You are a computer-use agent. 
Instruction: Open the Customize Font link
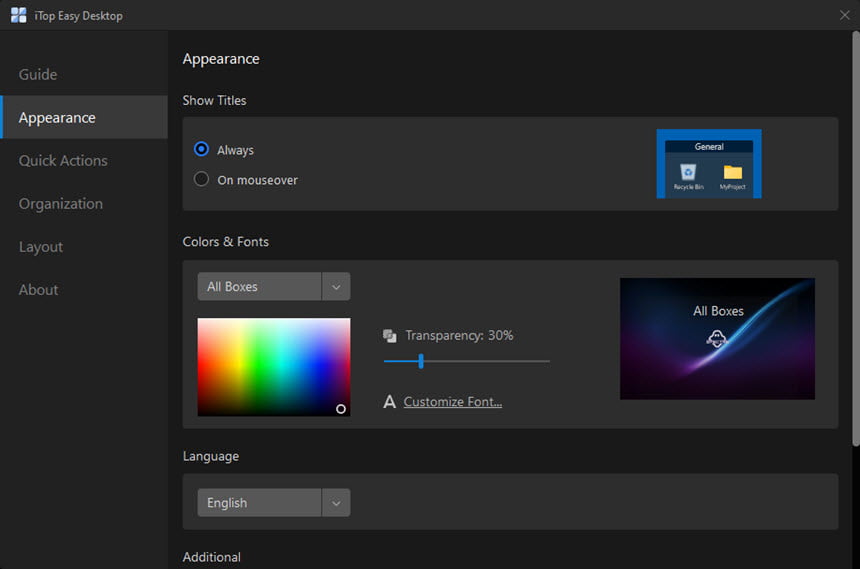[x=452, y=402]
